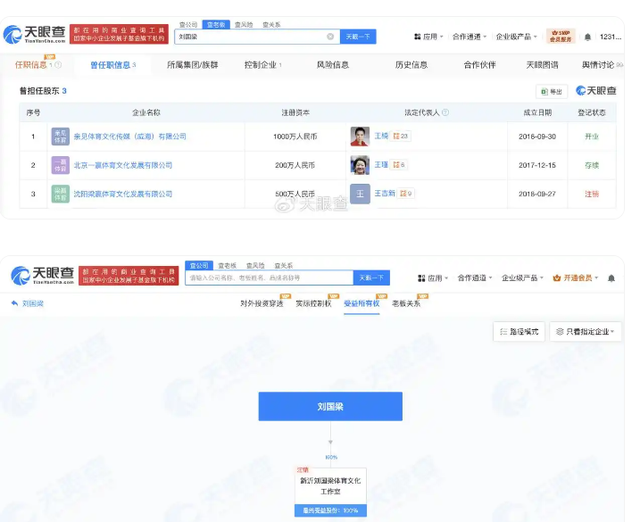This screenshot has width=640, height=522.
Task: Click the 导出 export button
Action: pos(551,91)
